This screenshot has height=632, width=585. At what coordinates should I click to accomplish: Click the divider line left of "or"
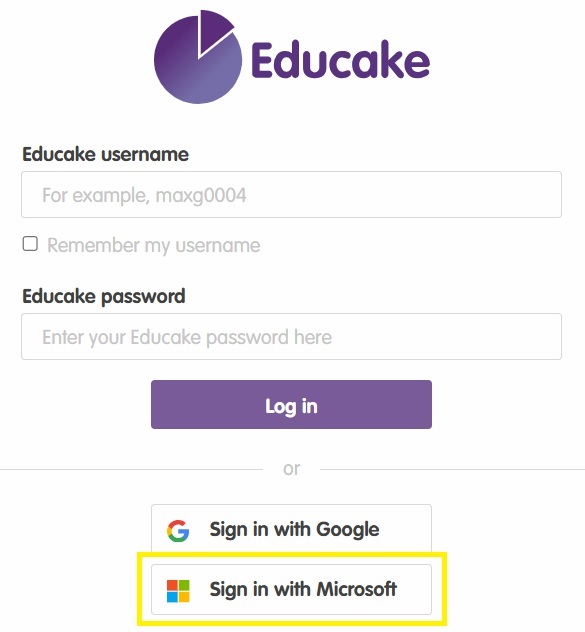131,470
